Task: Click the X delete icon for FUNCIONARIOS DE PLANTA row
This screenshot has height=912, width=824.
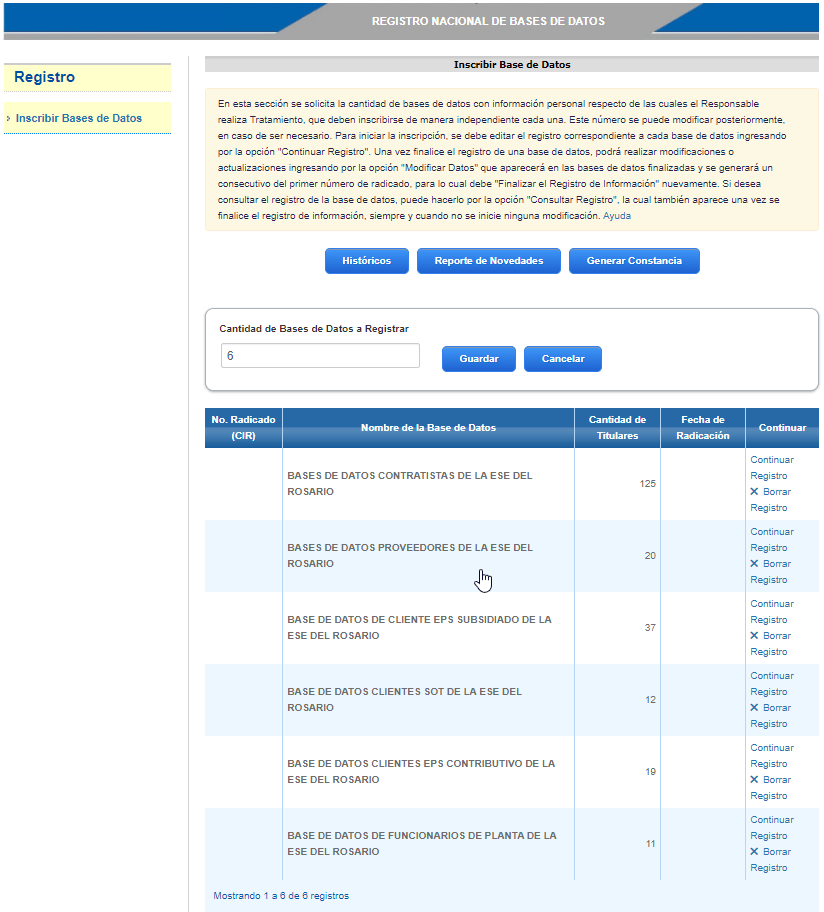Action: (x=754, y=852)
